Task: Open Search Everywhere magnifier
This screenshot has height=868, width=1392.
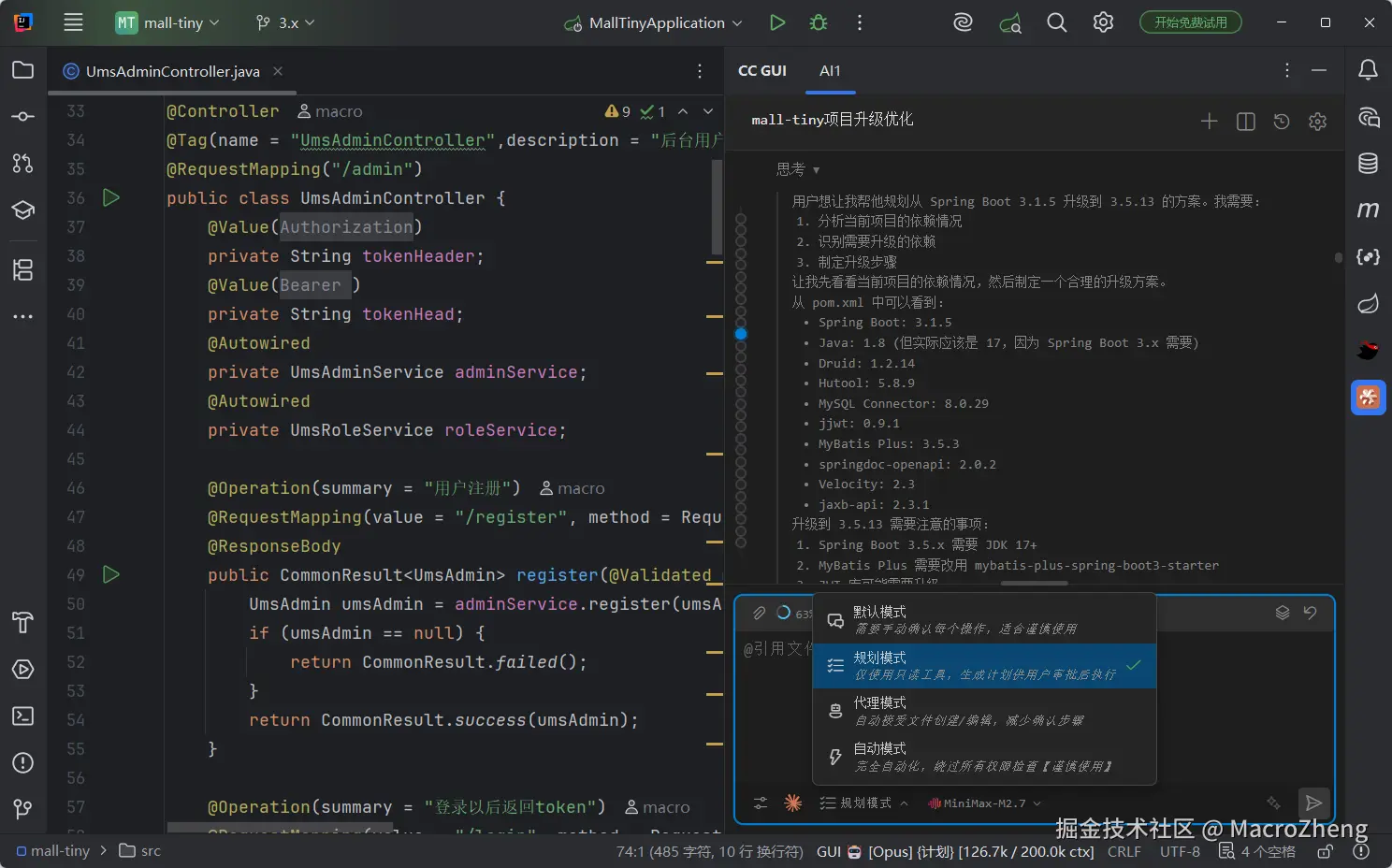Action: [1057, 22]
